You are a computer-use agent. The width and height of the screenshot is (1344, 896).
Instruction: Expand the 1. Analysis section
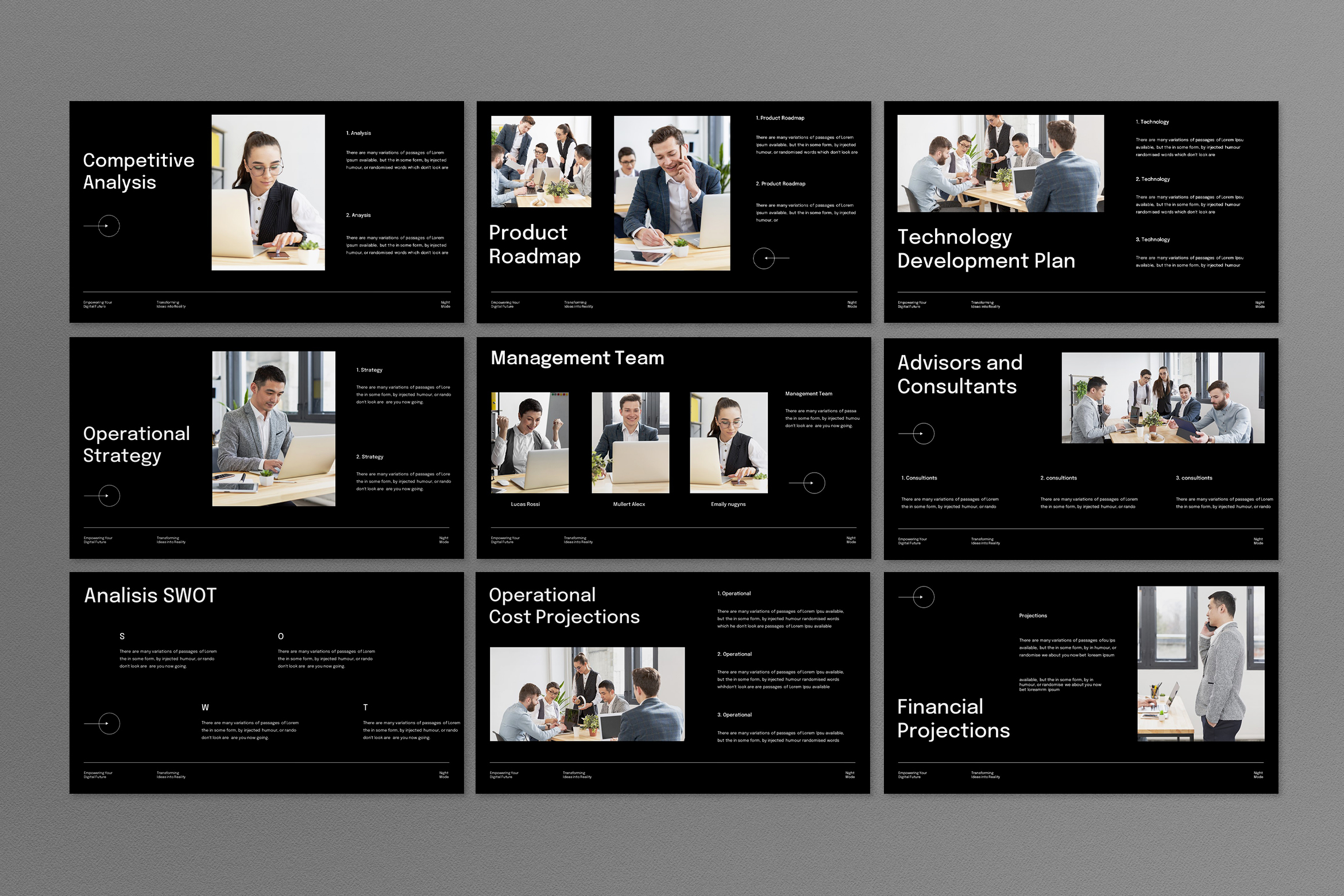point(358,133)
